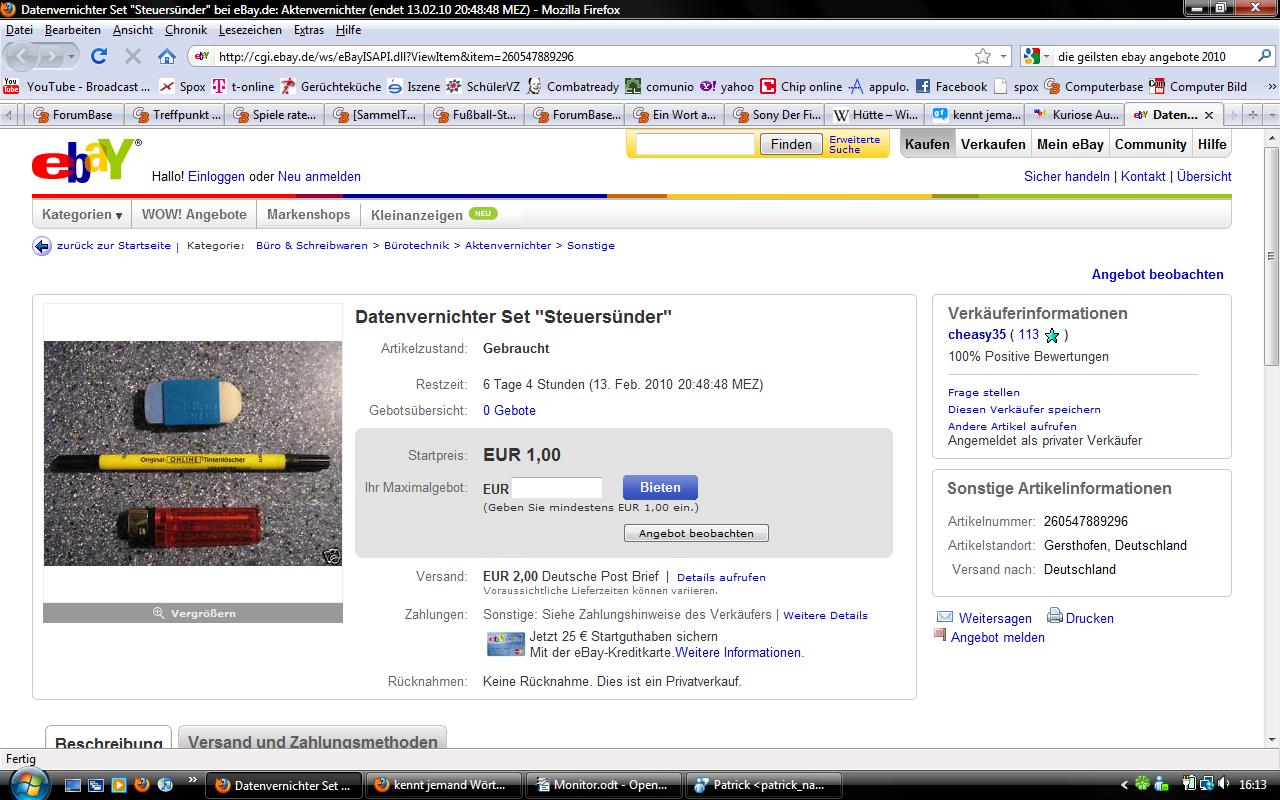Open the t-online bookmark
1280x800 pixels.
(x=243, y=86)
